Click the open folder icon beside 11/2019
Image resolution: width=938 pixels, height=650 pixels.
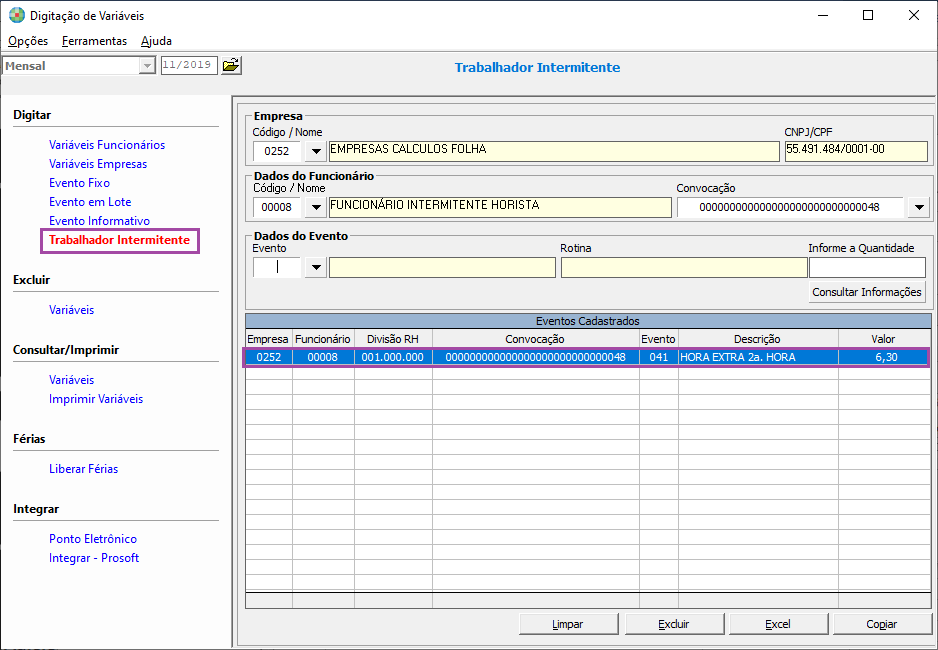pyautogui.click(x=231, y=65)
